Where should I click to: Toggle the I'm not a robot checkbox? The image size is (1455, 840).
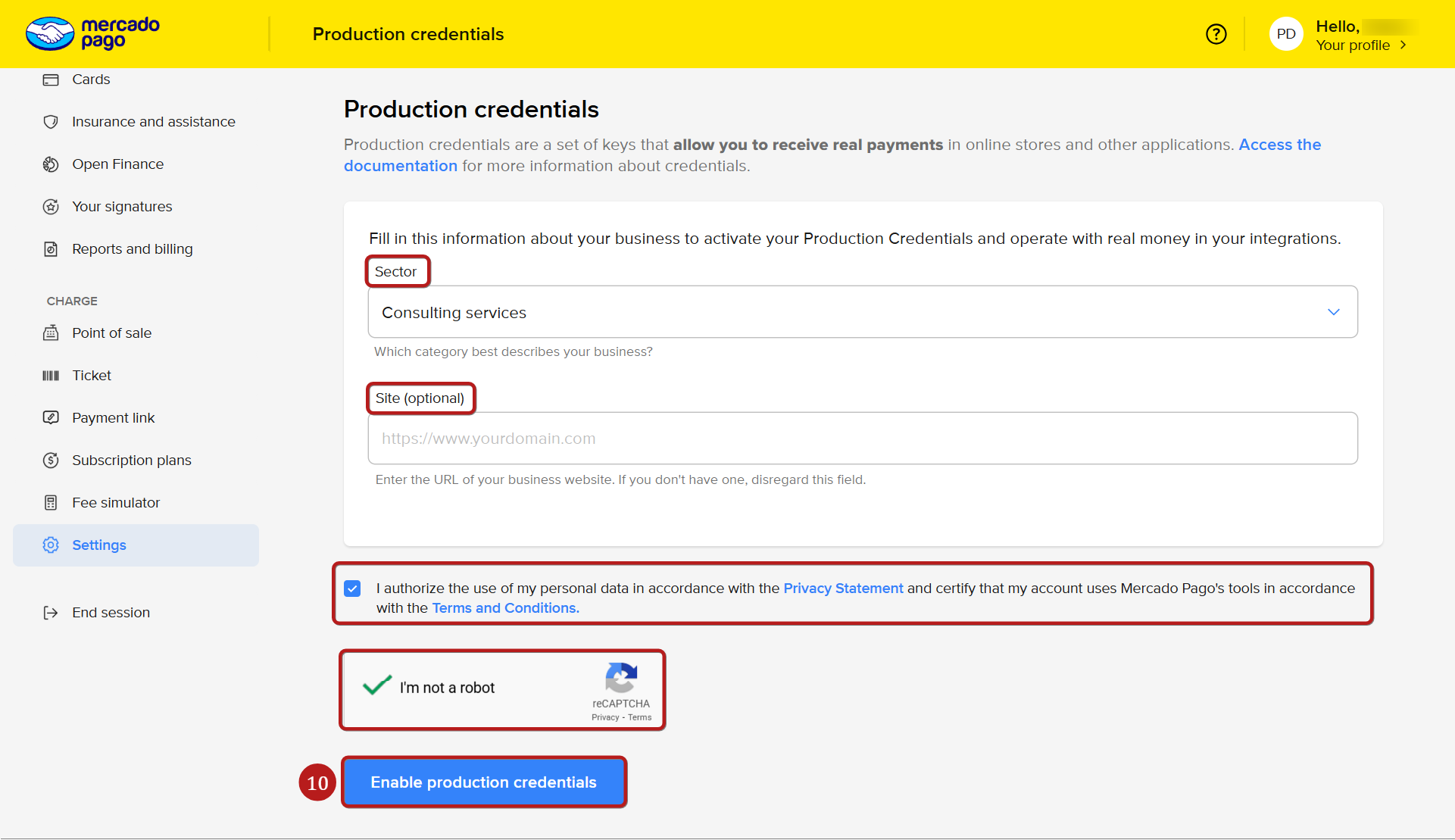(x=376, y=686)
